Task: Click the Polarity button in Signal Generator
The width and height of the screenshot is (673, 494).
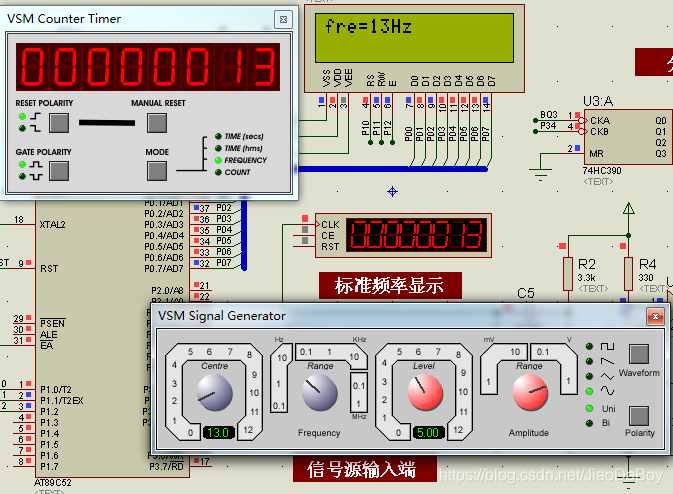Action: coord(638,415)
